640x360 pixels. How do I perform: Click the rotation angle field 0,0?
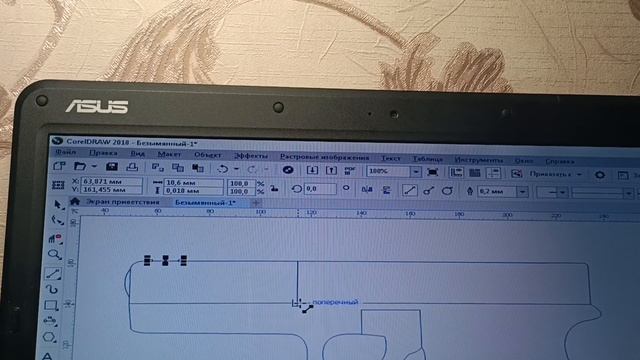pos(320,189)
